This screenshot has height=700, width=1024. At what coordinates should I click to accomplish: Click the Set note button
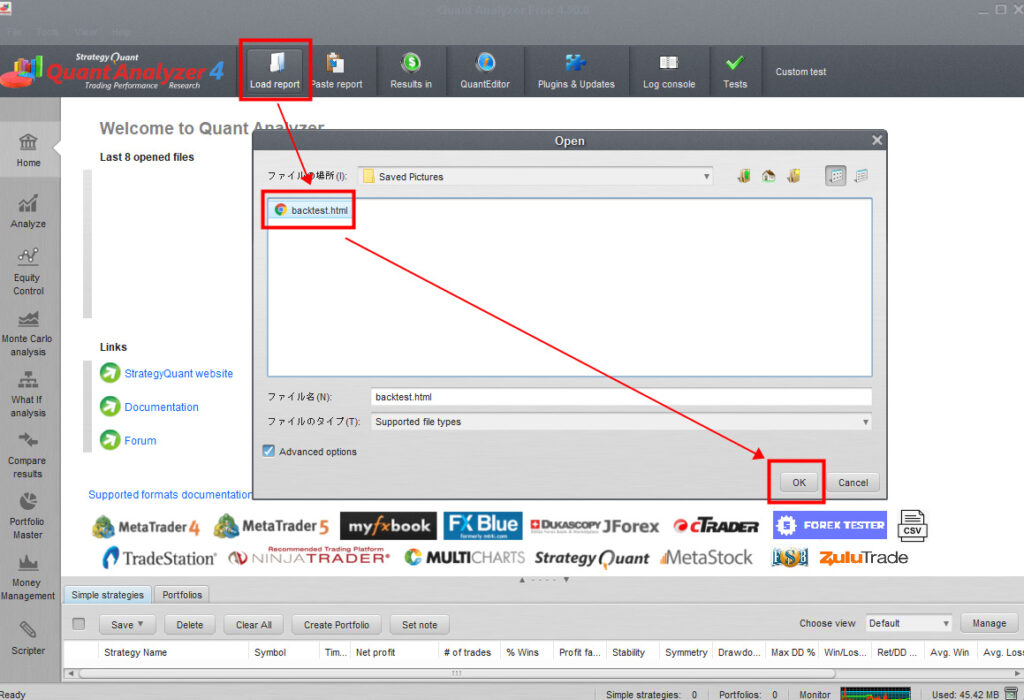pos(419,625)
